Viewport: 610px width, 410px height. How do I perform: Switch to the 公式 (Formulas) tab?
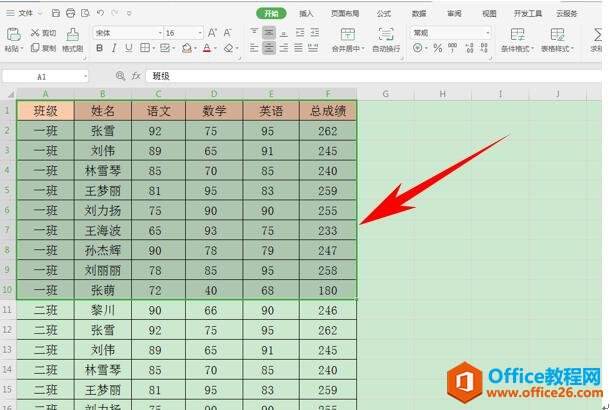[x=384, y=14]
